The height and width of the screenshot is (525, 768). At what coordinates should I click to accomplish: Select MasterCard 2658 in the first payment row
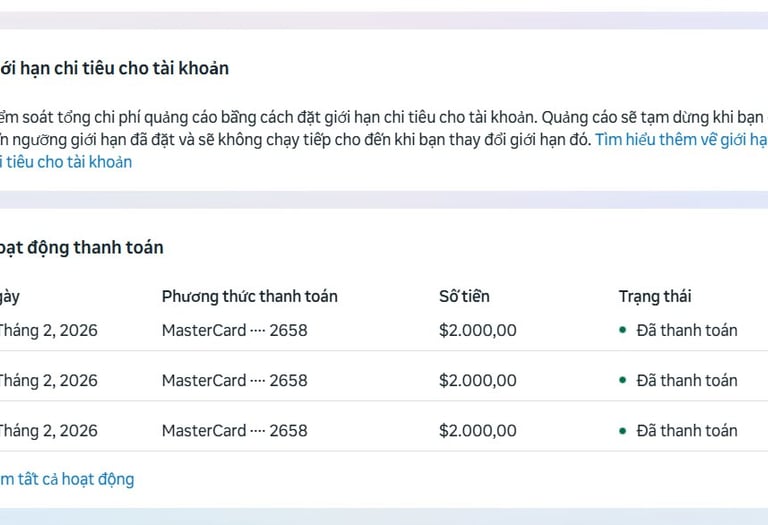coord(234,330)
